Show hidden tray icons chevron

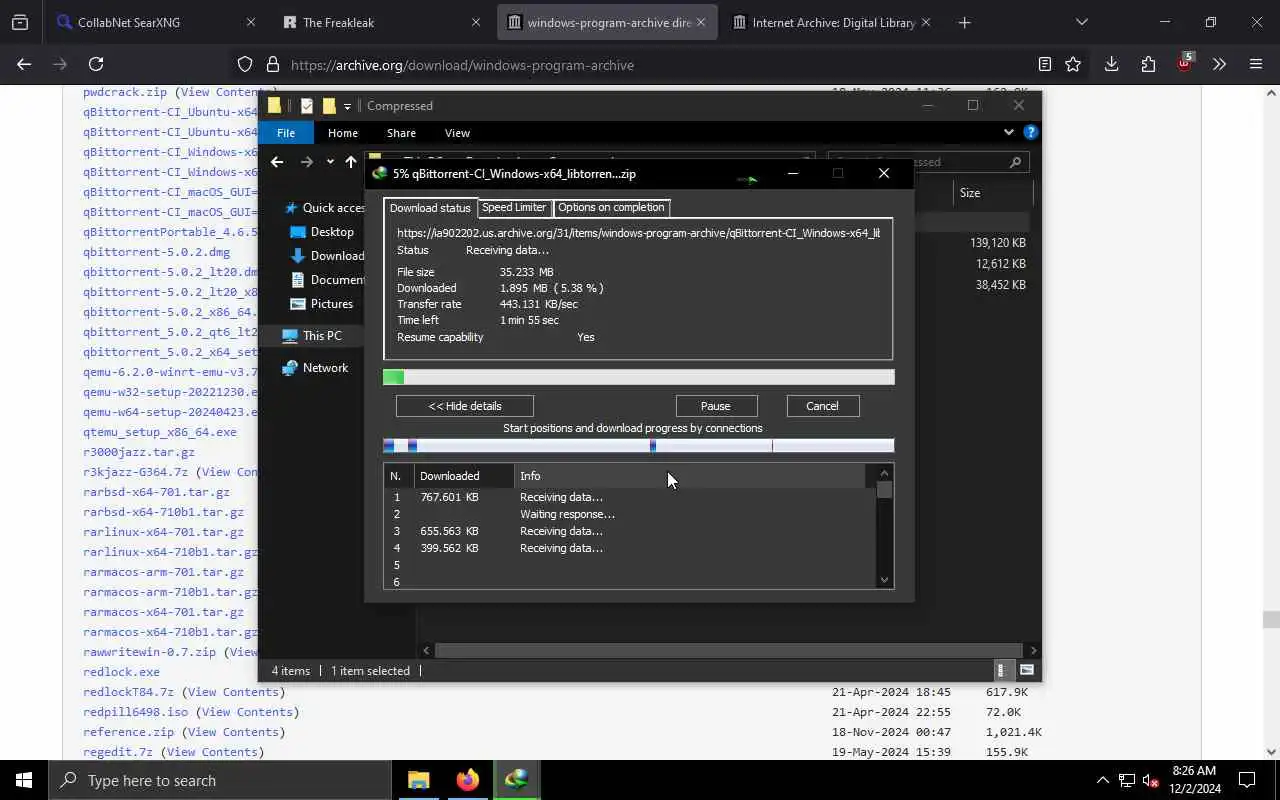[x=1103, y=780]
